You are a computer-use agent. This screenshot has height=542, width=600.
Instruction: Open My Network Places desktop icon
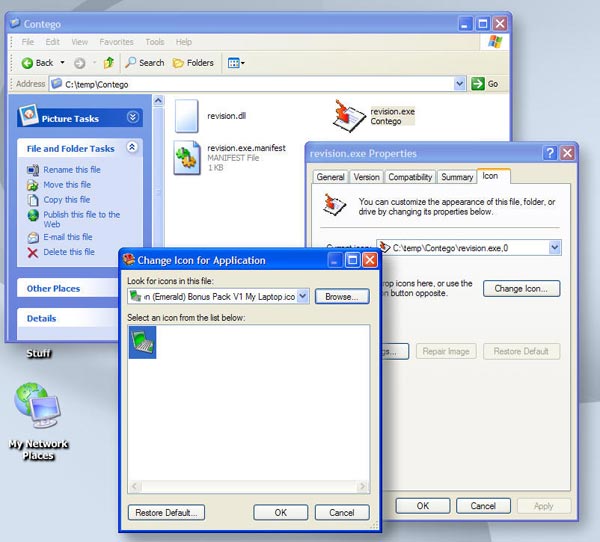38,405
